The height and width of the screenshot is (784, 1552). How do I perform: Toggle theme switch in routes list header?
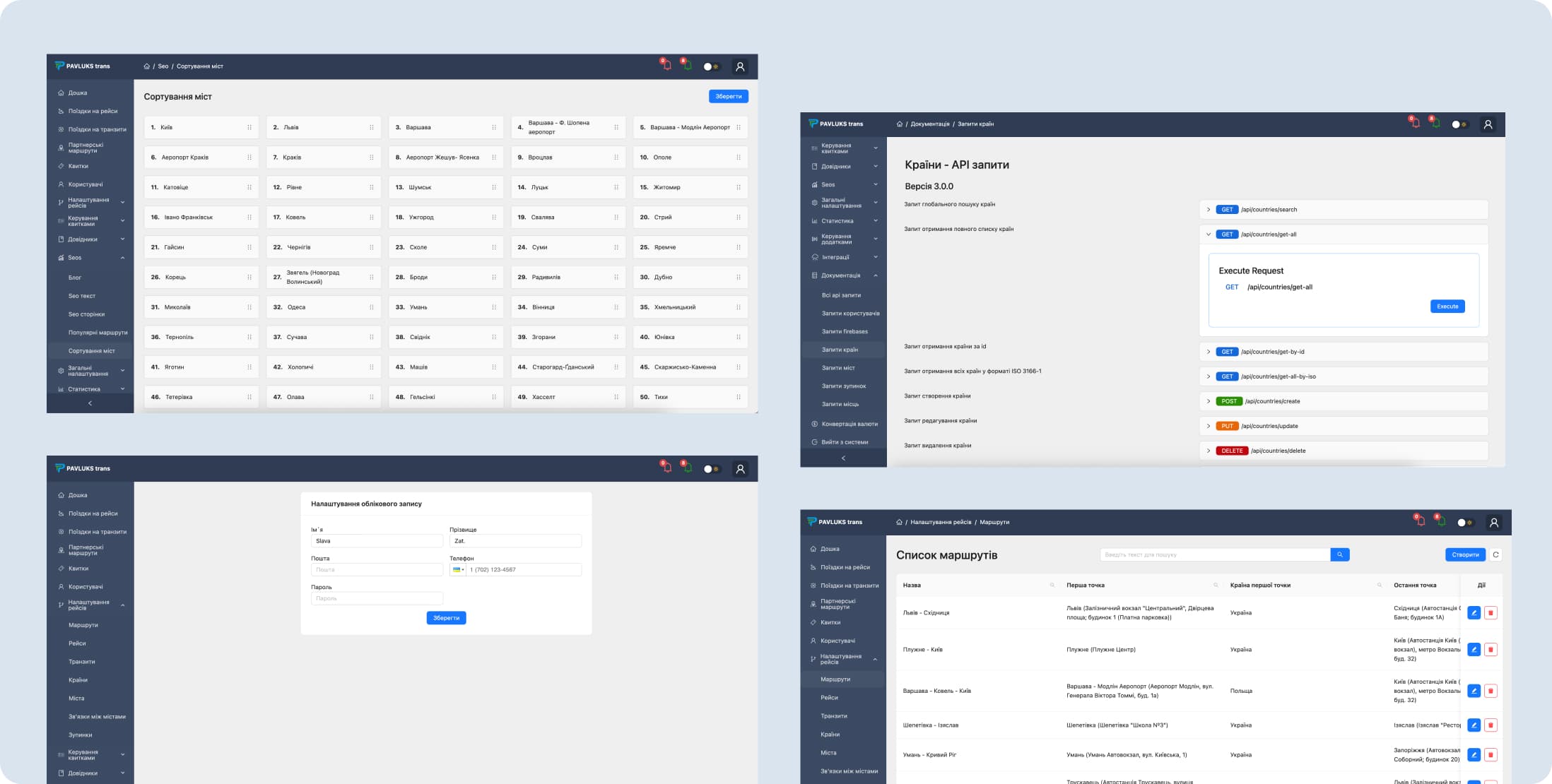pos(1464,523)
